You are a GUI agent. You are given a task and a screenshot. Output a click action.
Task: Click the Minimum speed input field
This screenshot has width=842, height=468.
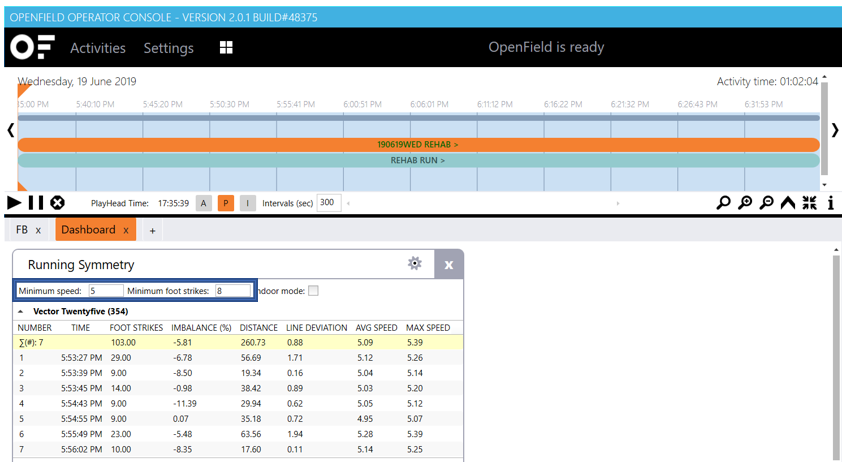(x=106, y=291)
